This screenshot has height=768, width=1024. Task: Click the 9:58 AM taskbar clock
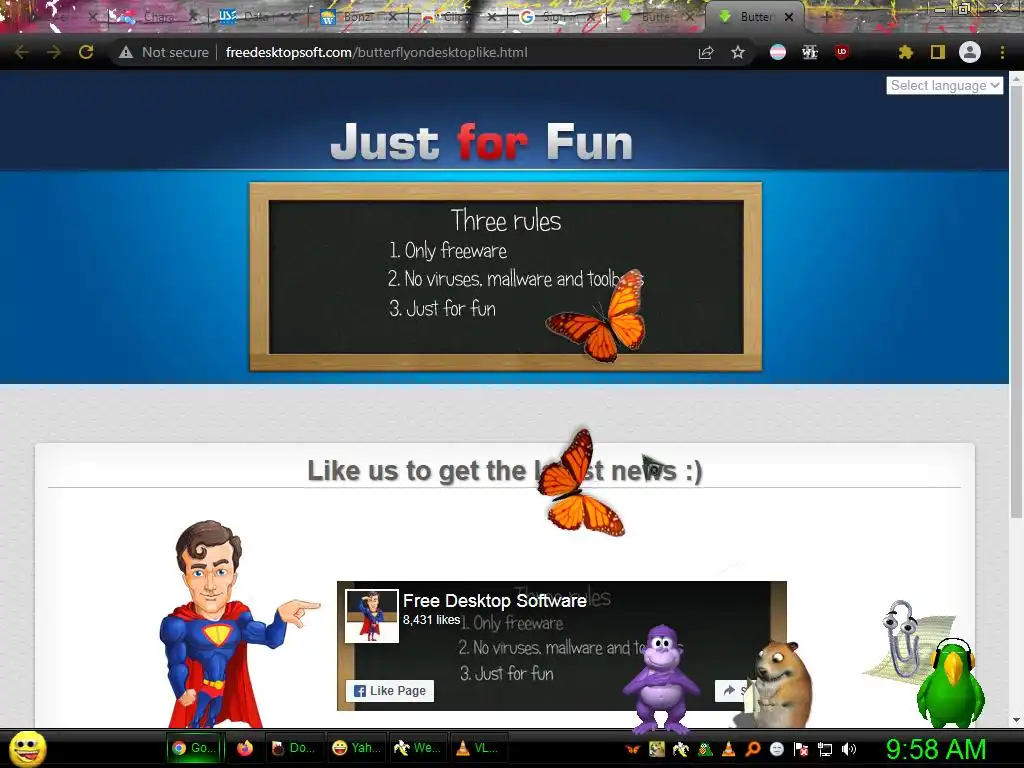point(936,749)
